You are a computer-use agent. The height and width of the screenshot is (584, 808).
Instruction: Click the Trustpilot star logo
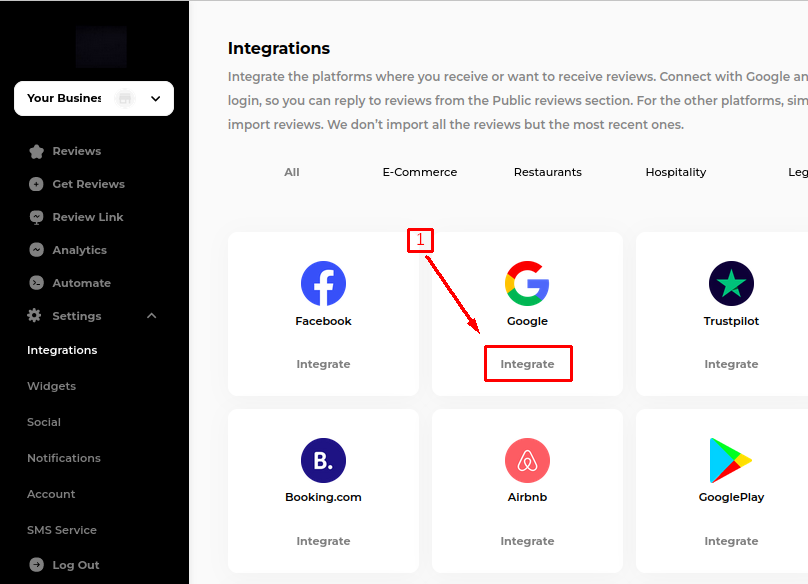[x=731, y=285]
